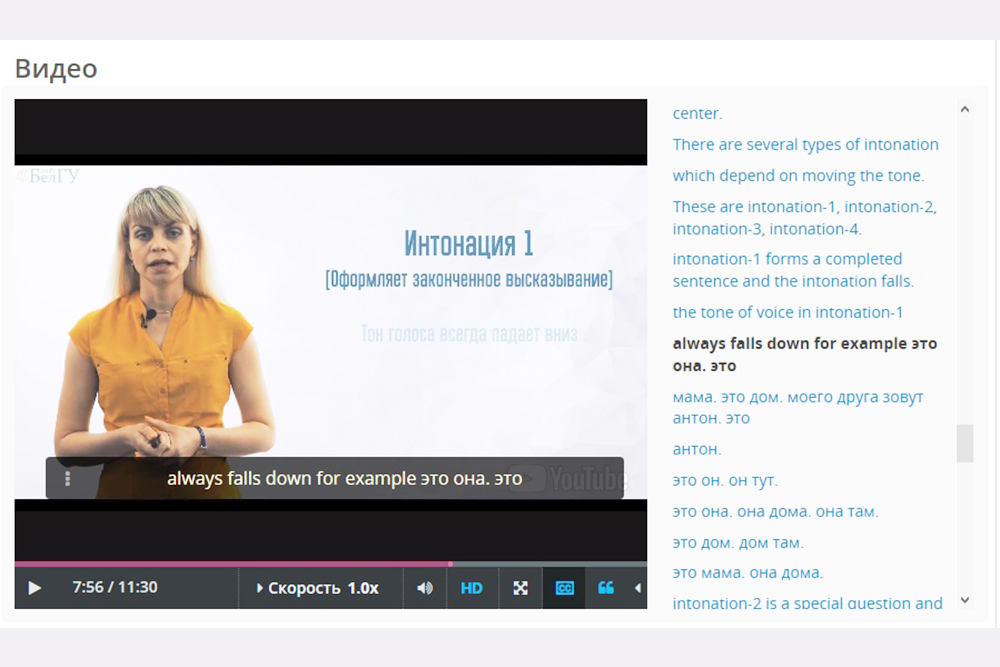
Task: Mute the video using the volume icon
Action: (x=425, y=588)
